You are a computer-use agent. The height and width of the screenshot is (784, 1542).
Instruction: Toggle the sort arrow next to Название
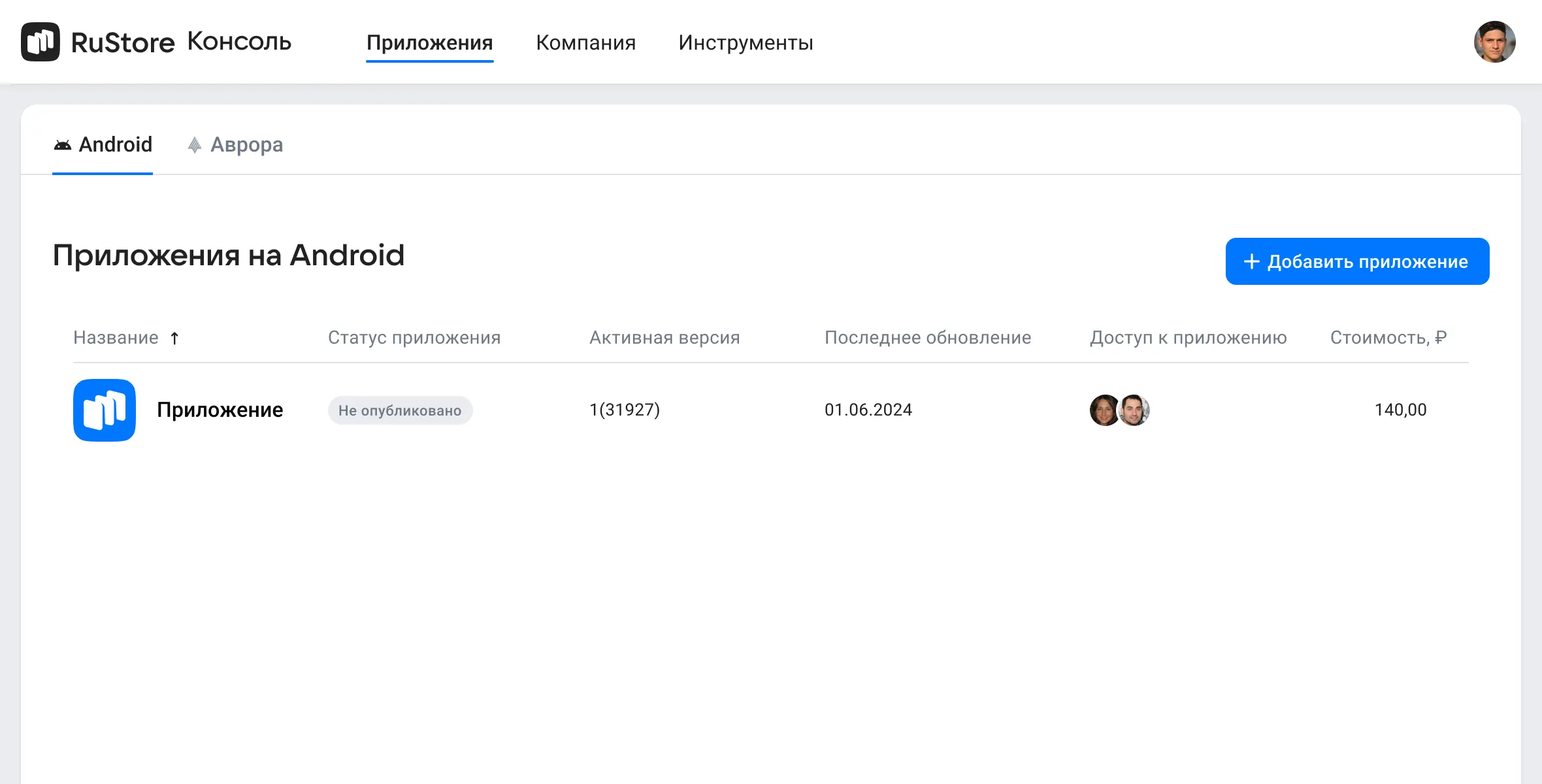(x=174, y=338)
